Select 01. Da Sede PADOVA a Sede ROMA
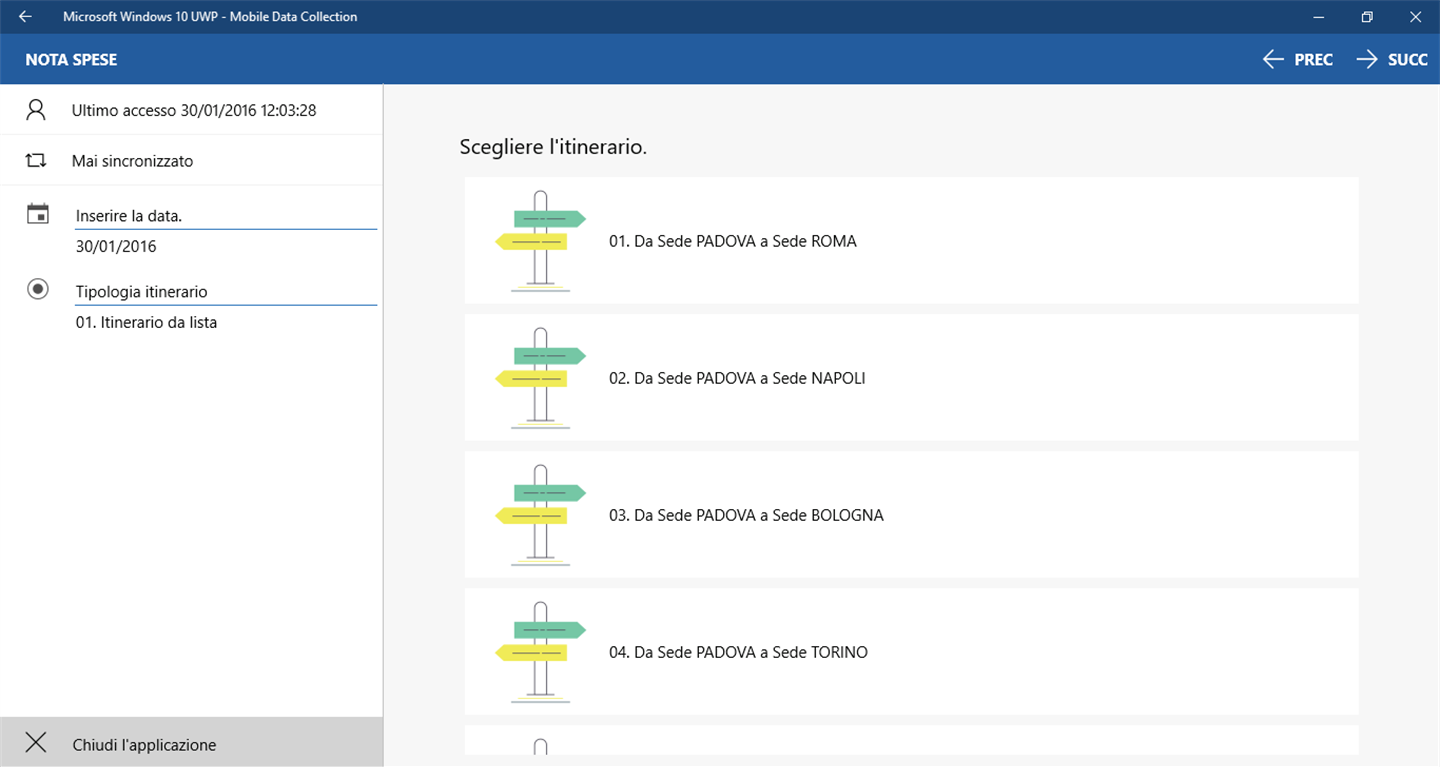1440x767 pixels. (x=911, y=241)
